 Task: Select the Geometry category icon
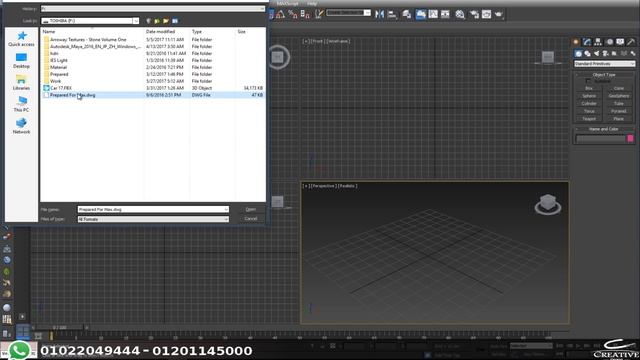coord(578,53)
